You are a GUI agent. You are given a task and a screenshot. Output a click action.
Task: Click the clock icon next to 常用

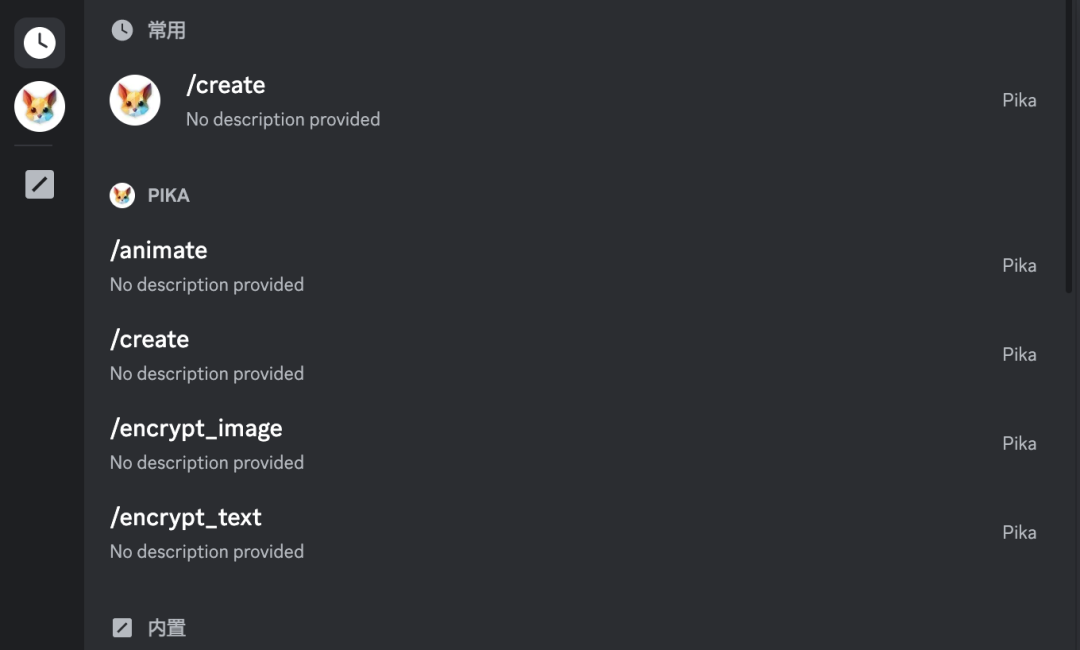pos(122,30)
